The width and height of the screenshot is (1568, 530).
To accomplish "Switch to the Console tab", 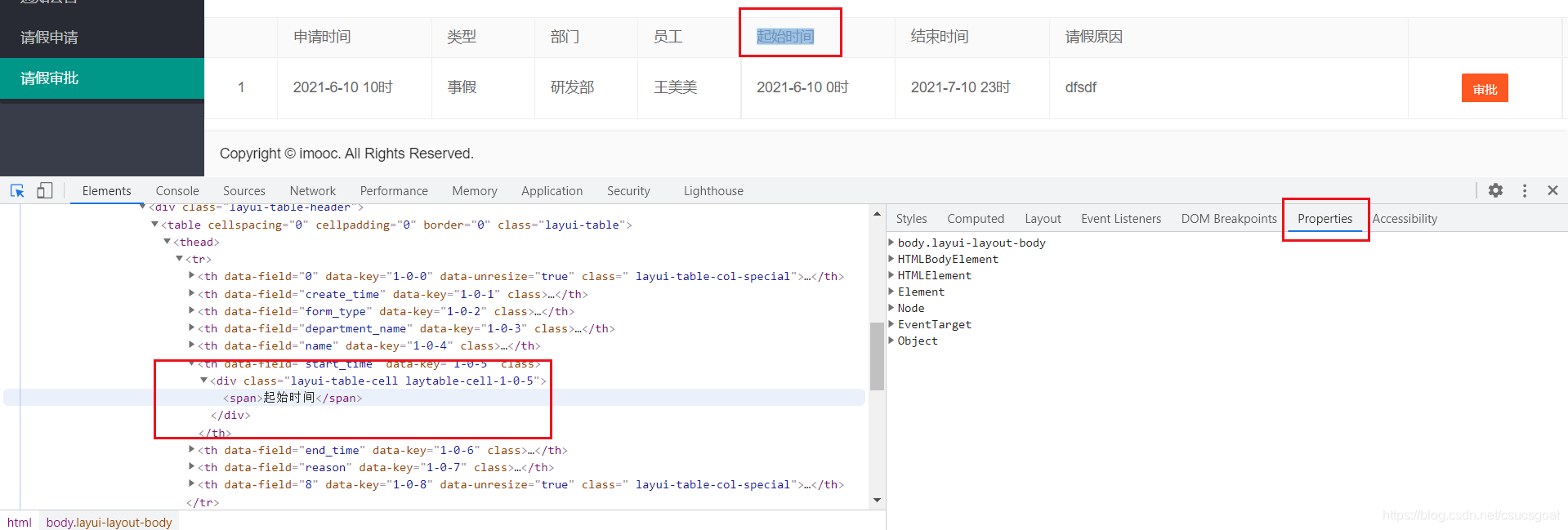I will (177, 191).
